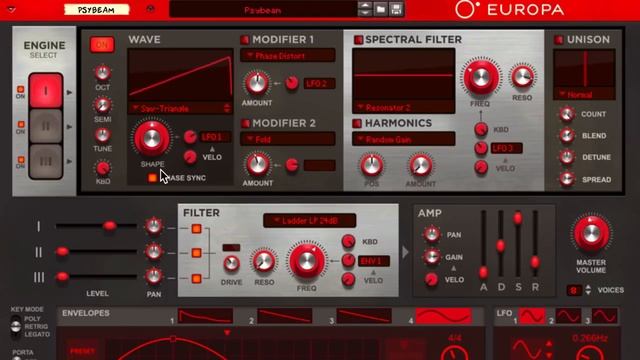640x360 pixels.
Task: Click the Unison DETUNE knob
Action: (567, 157)
